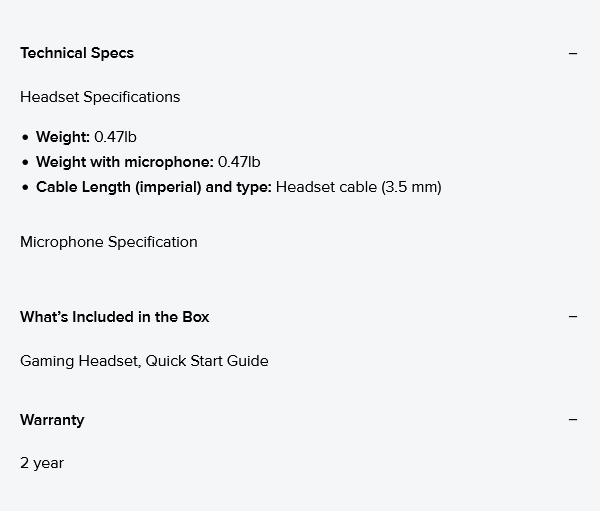Click the Weight with microphone label

point(125,162)
